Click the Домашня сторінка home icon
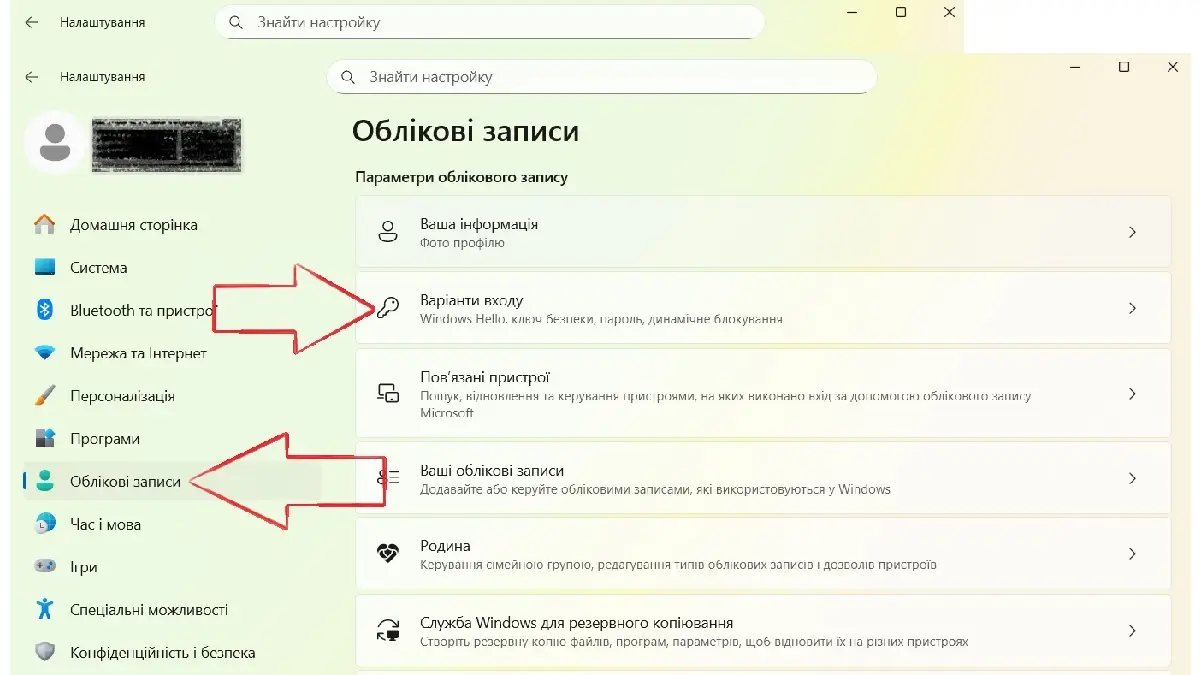 [45, 225]
